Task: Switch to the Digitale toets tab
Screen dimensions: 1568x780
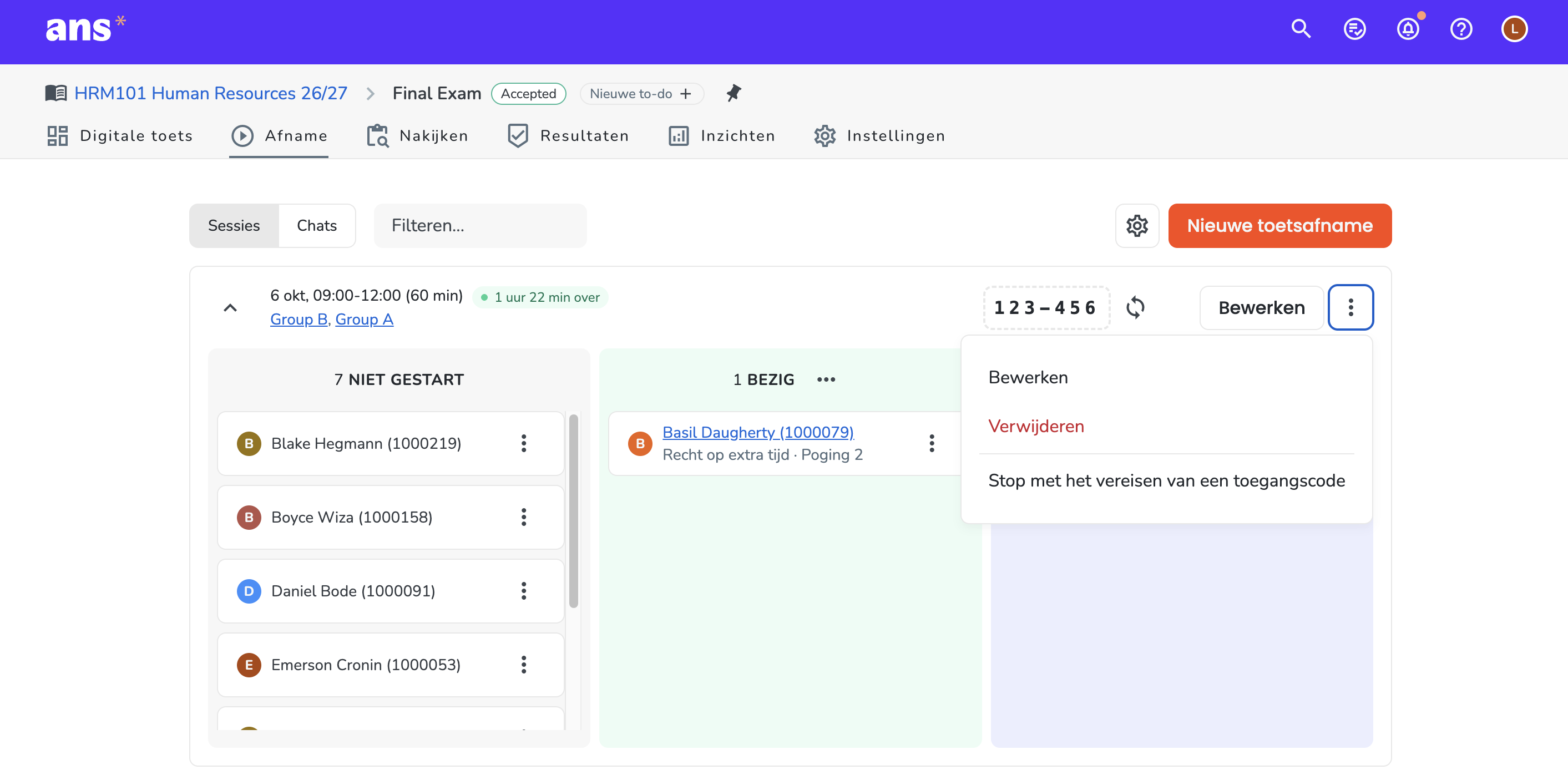Action: click(x=120, y=136)
